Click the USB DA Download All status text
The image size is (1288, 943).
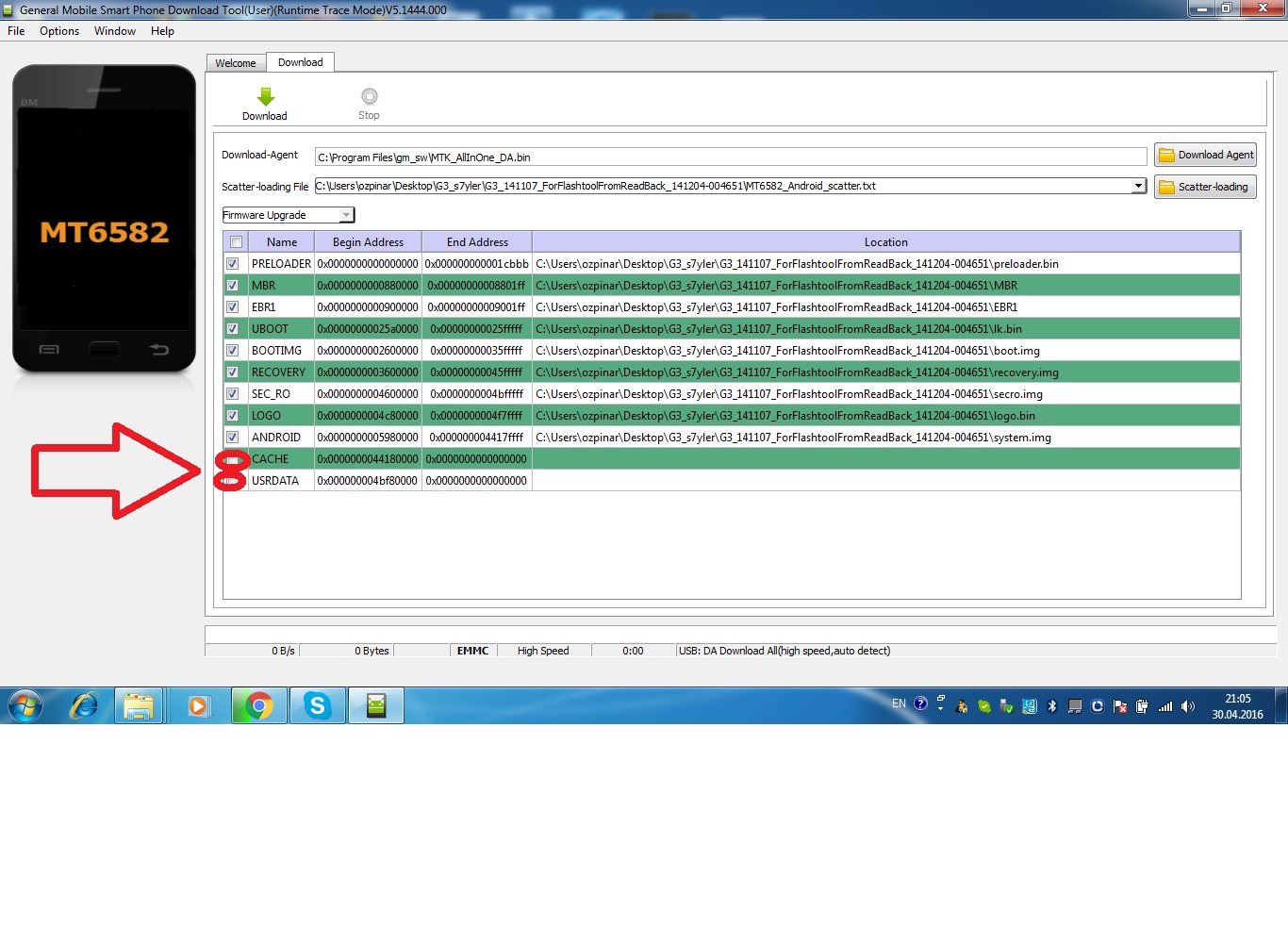coord(784,651)
